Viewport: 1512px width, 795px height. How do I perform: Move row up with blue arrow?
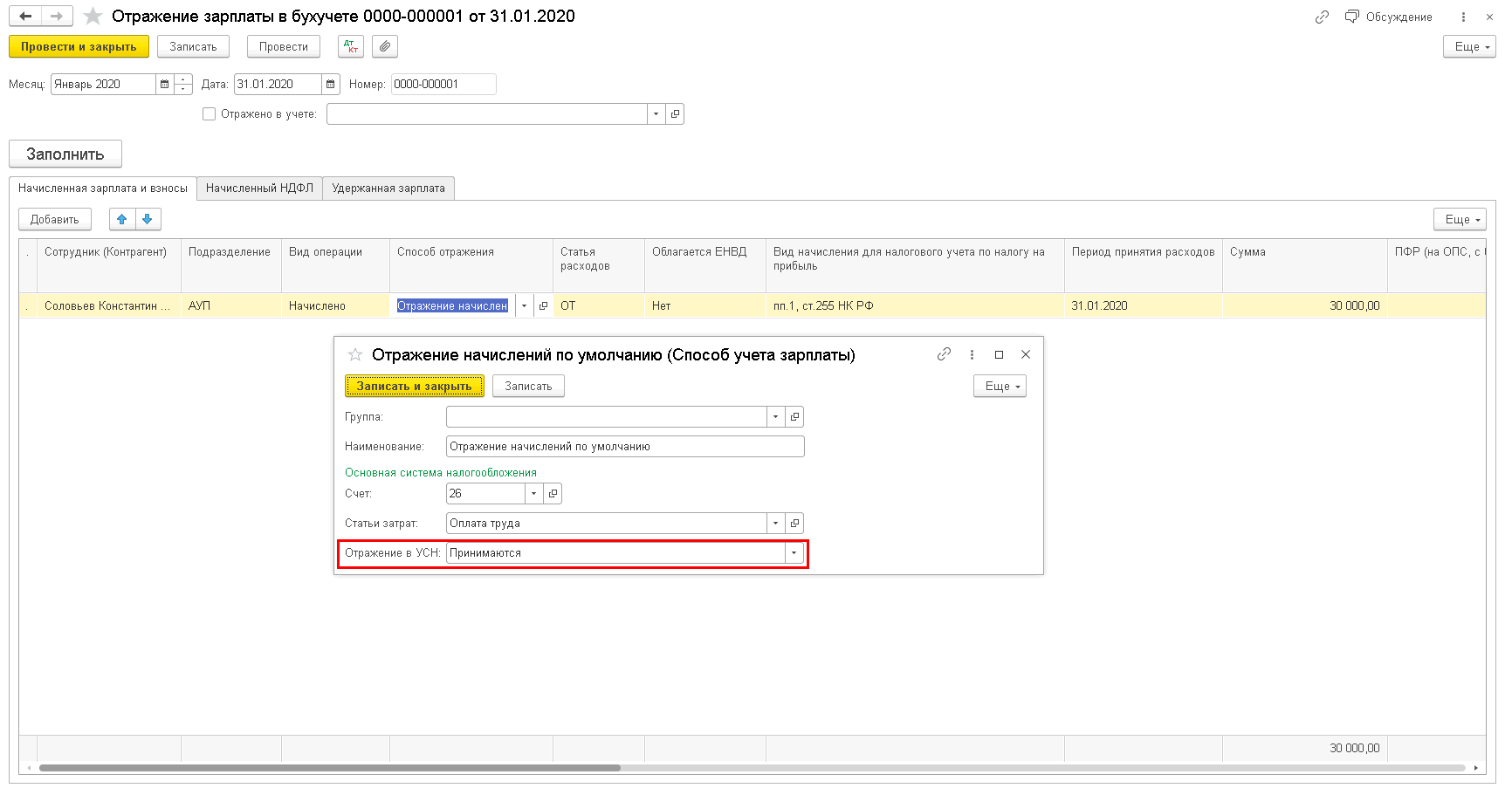tap(122, 219)
